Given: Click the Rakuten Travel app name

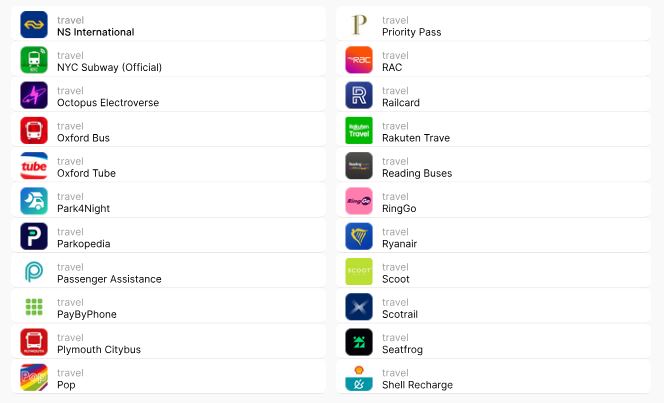Looking at the screenshot, I should pos(415,138).
